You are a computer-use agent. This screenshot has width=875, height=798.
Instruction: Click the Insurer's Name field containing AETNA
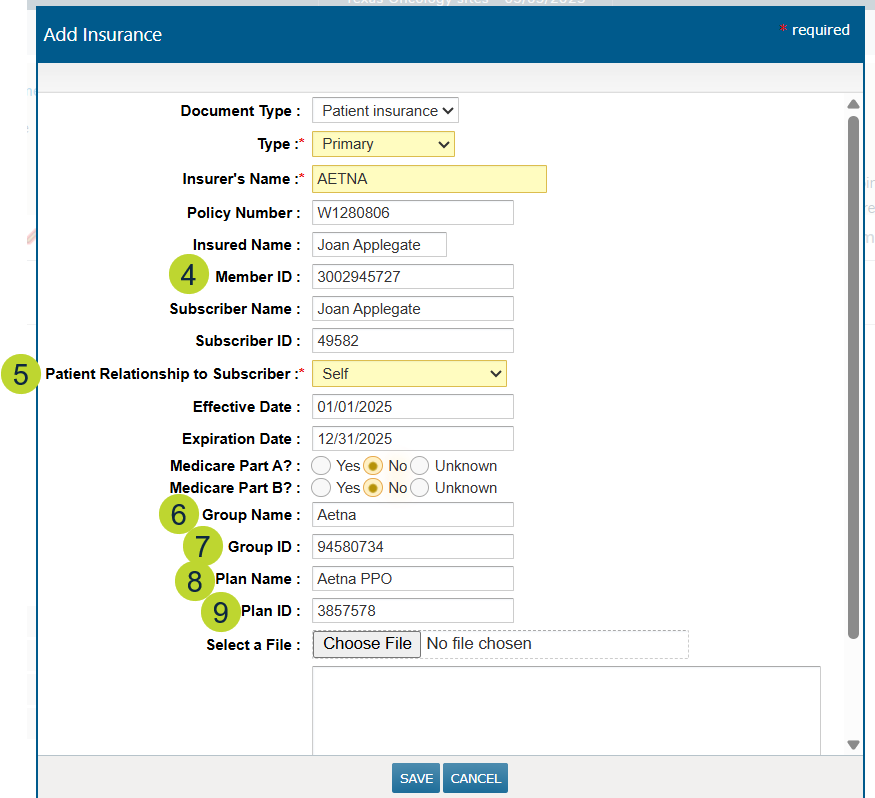point(429,179)
